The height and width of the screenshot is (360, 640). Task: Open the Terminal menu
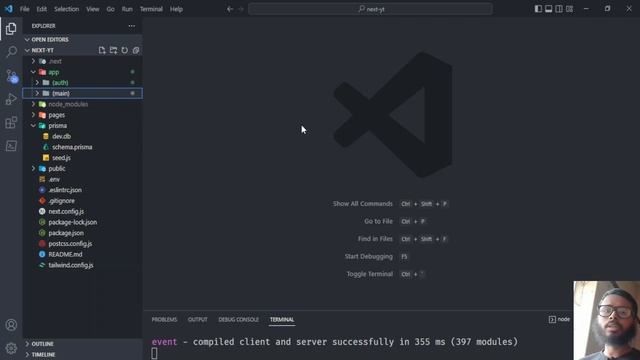pos(151,9)
